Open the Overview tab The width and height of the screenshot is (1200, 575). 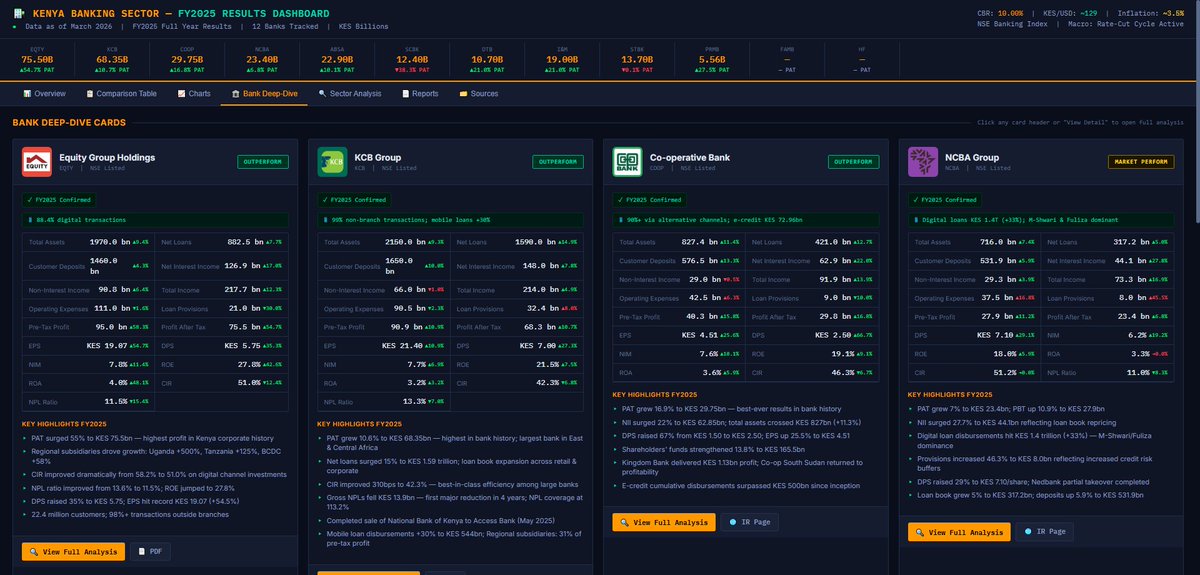[x=44, y=93]
